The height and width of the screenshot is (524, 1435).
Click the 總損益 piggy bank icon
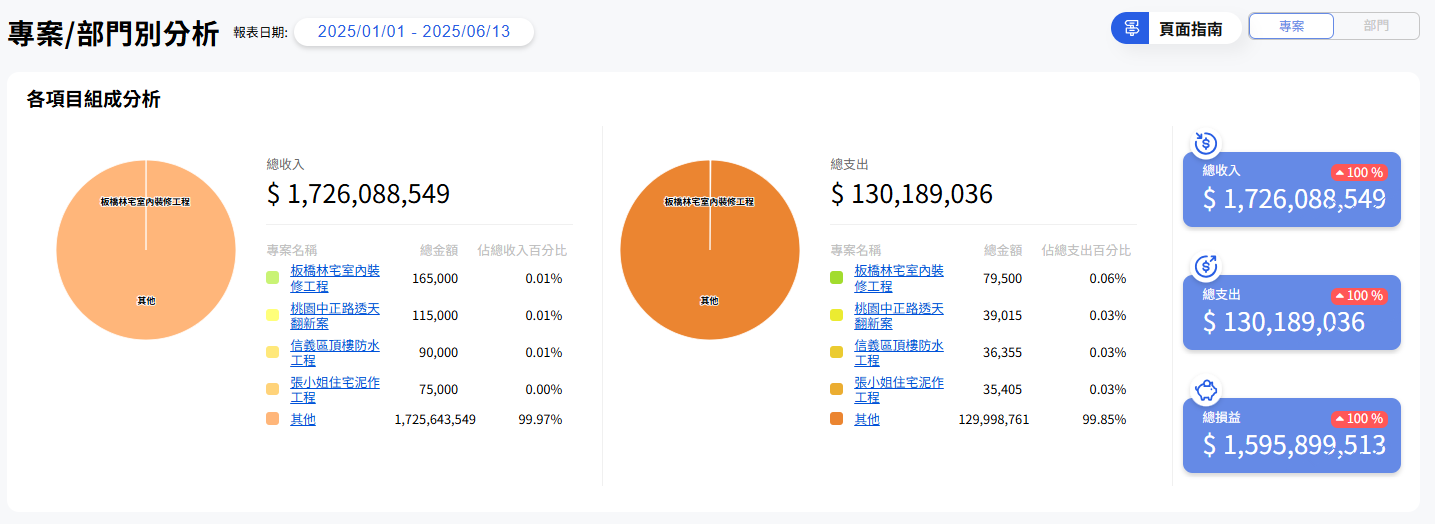pyautogui.click(x=1205, y=389)
